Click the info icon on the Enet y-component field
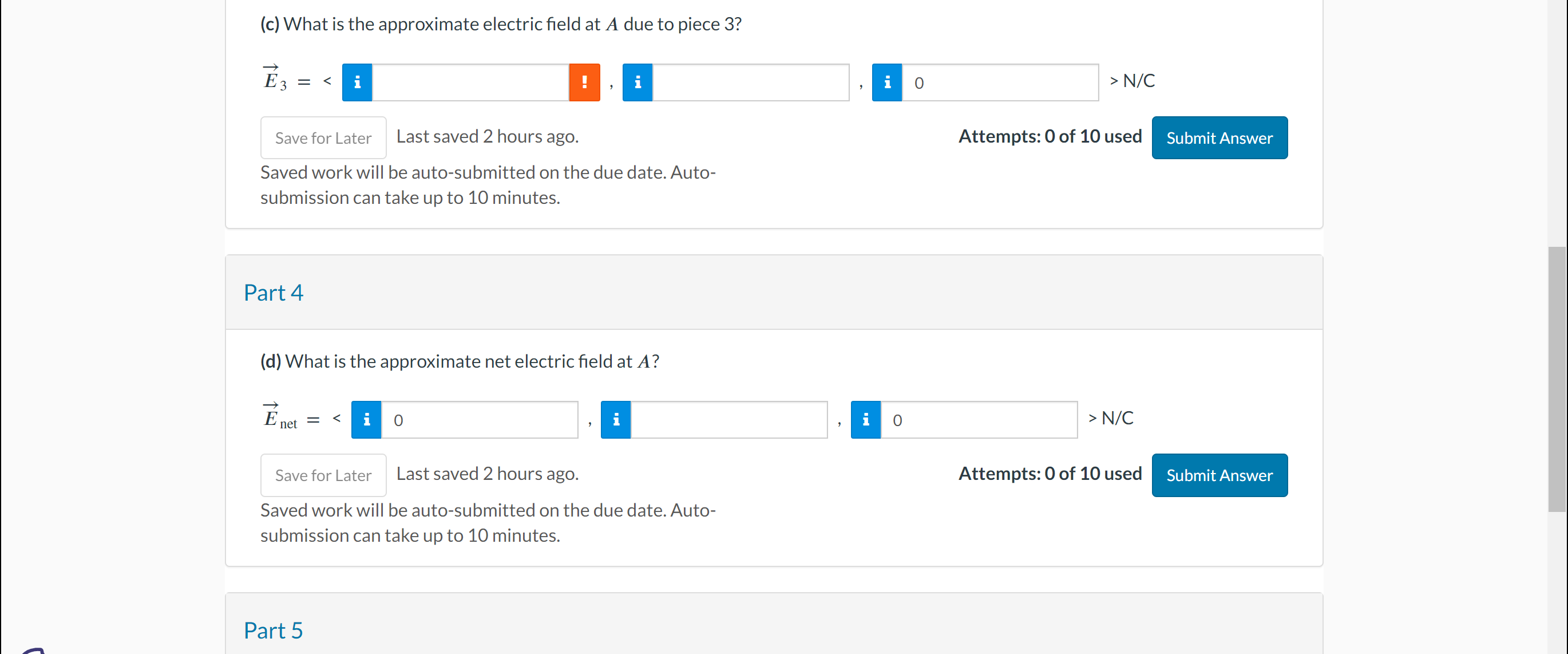Viewport: 1568px width, 654px height. point(615,420)
